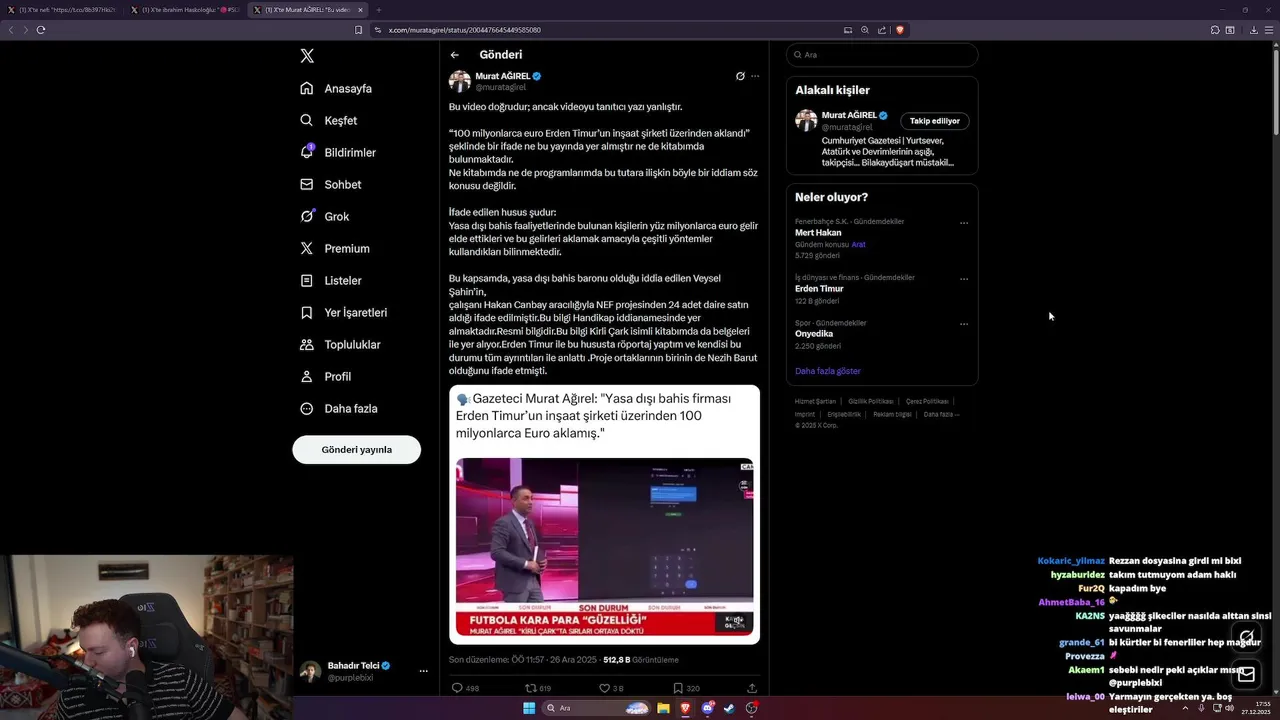The width and height of the screenshot is (1280, 720).
Task: Click taskbar Ara search box
Action: [x=597, y=708]
